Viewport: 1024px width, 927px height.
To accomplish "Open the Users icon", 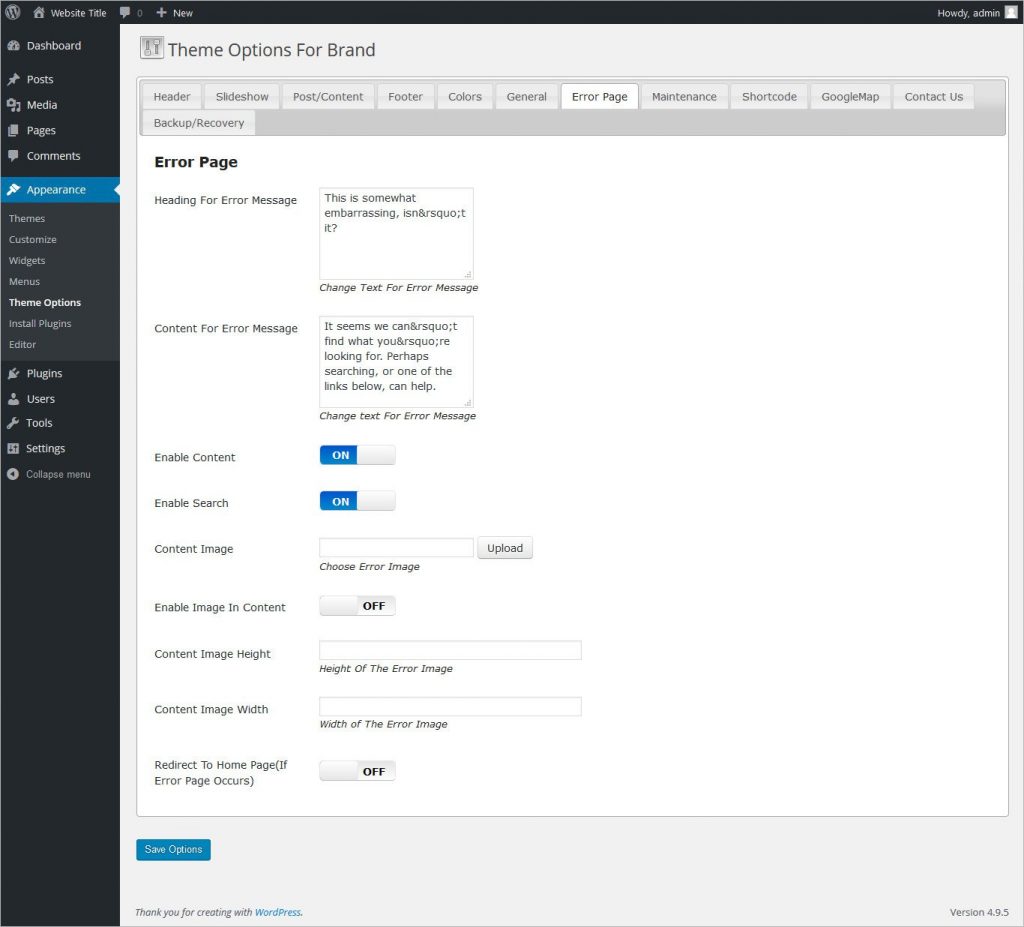I will (14, 398).
